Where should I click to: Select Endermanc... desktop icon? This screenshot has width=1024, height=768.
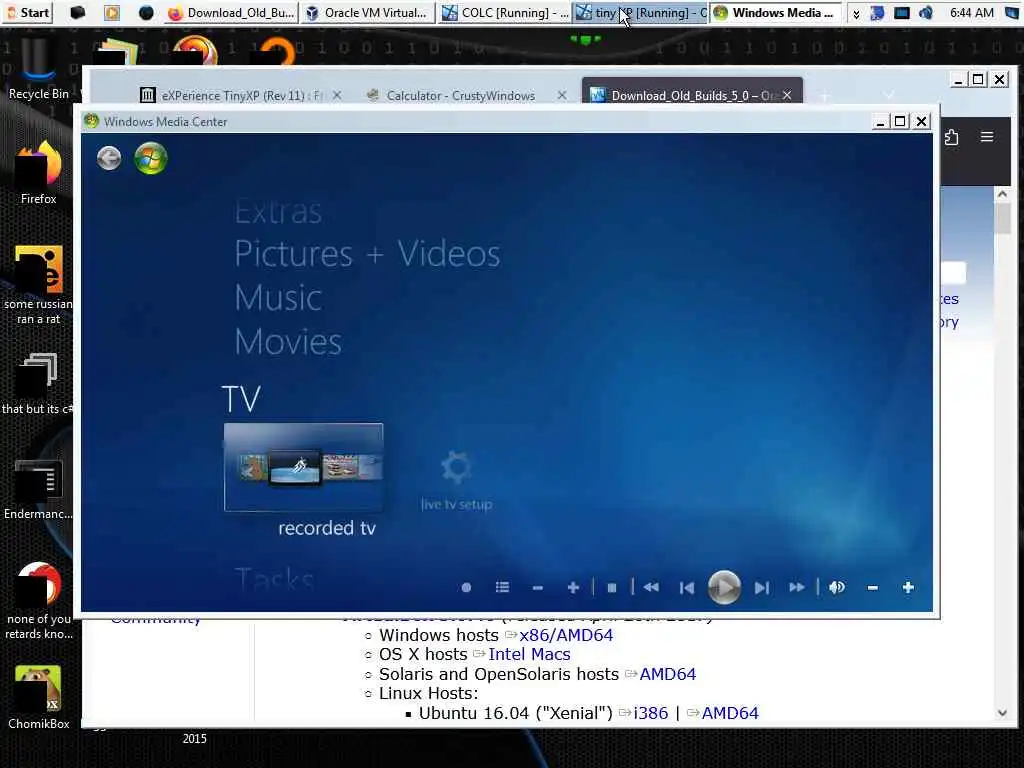[39, 489]
